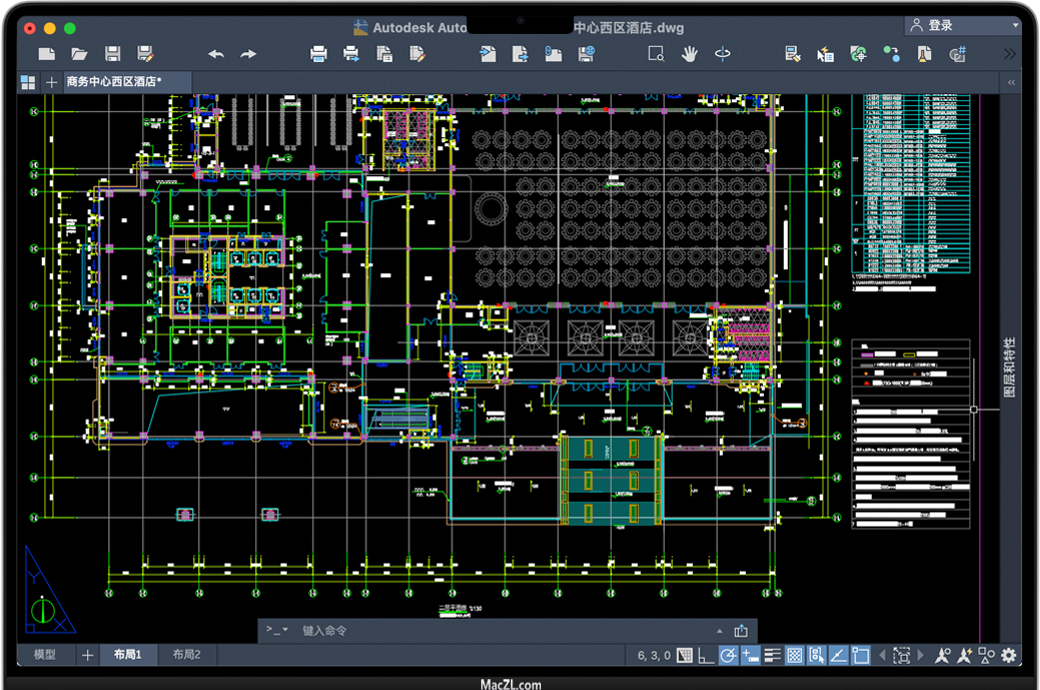The height and width of the screenshot is (690, 1040).
Task: Toggle ortho mode in status bar
Action: (x=706, y=656)
